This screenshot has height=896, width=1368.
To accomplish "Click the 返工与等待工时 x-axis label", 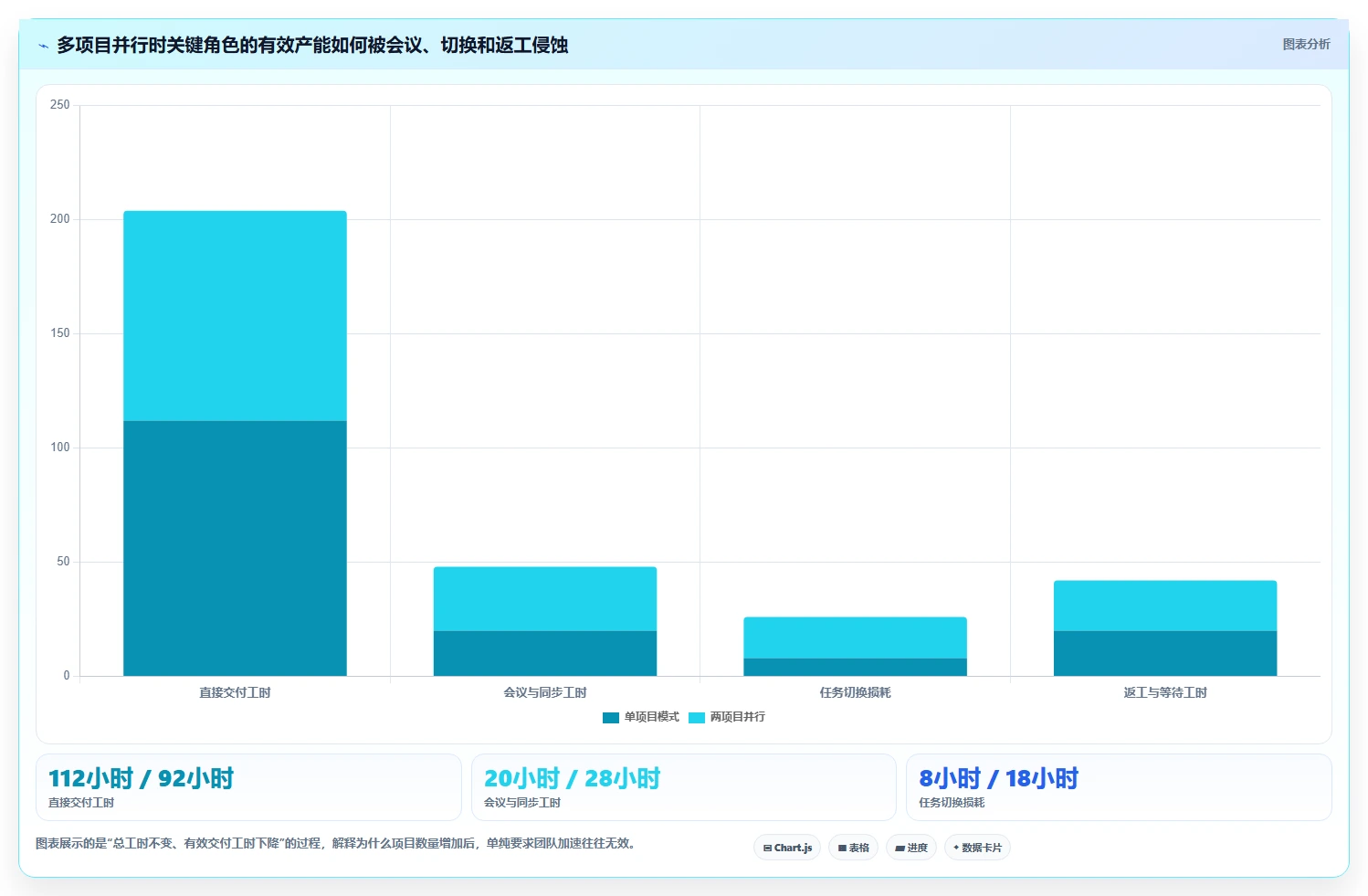I will click(1165, 692).
